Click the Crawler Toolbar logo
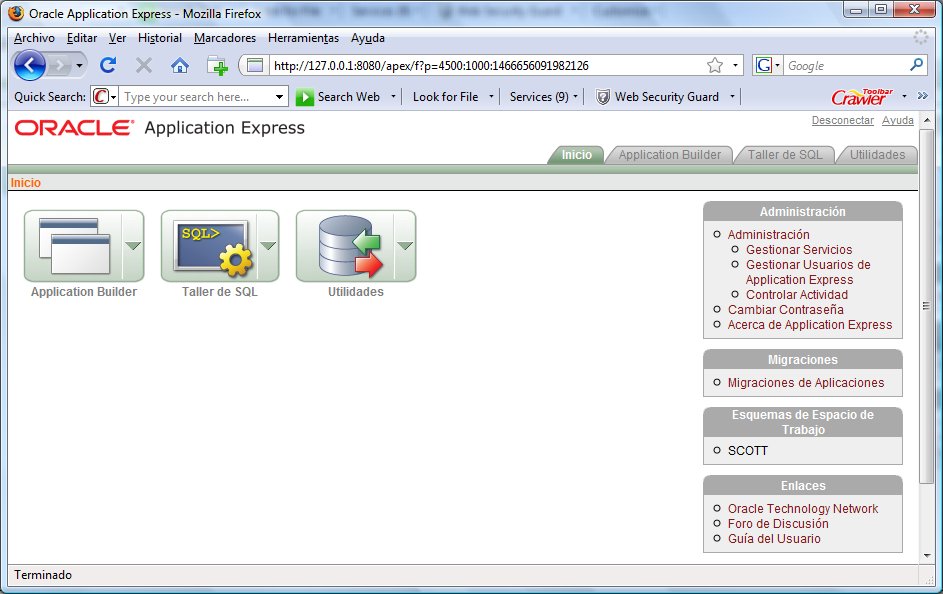This screenshot has width=943, height=594. pos(862,96)
